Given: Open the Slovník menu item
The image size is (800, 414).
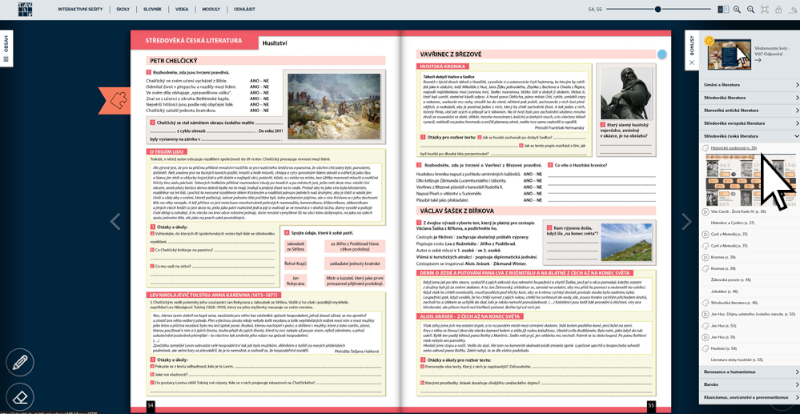Looking at the screenshot, I should (153, 10).
